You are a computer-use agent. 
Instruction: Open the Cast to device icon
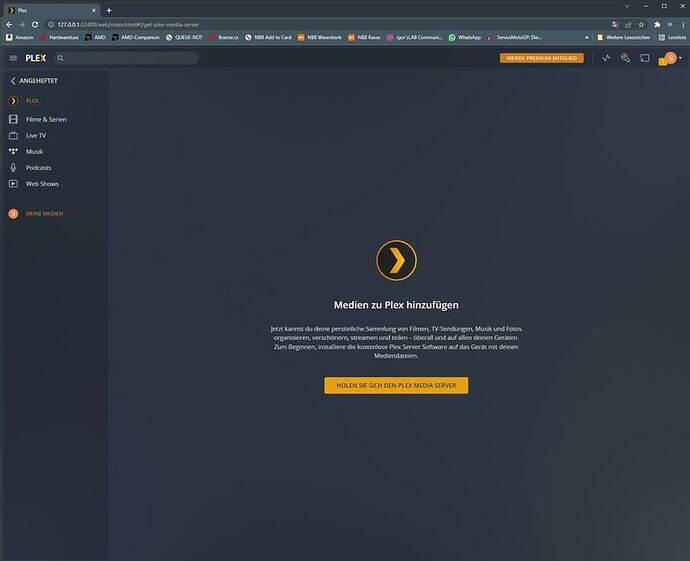tap(645, 58)
